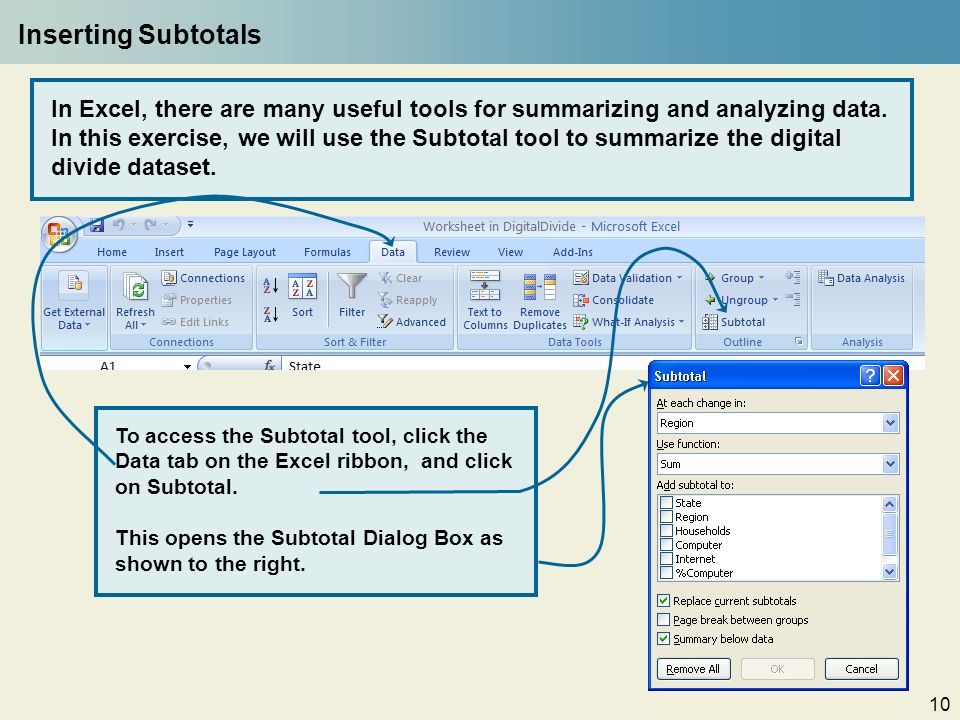
Task: Open the Name Box dropdown arrow
Action: pyautogui.click(x=187, y=366)
